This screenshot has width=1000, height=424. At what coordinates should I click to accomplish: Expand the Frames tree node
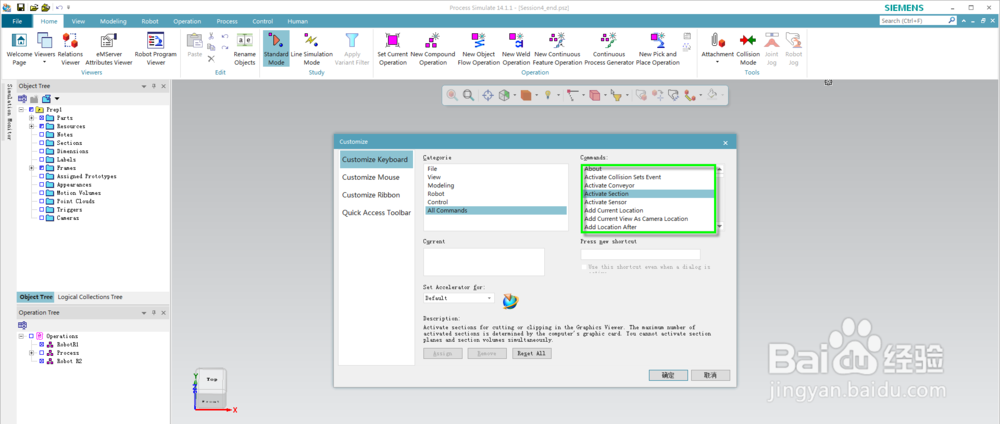point(32,168)
